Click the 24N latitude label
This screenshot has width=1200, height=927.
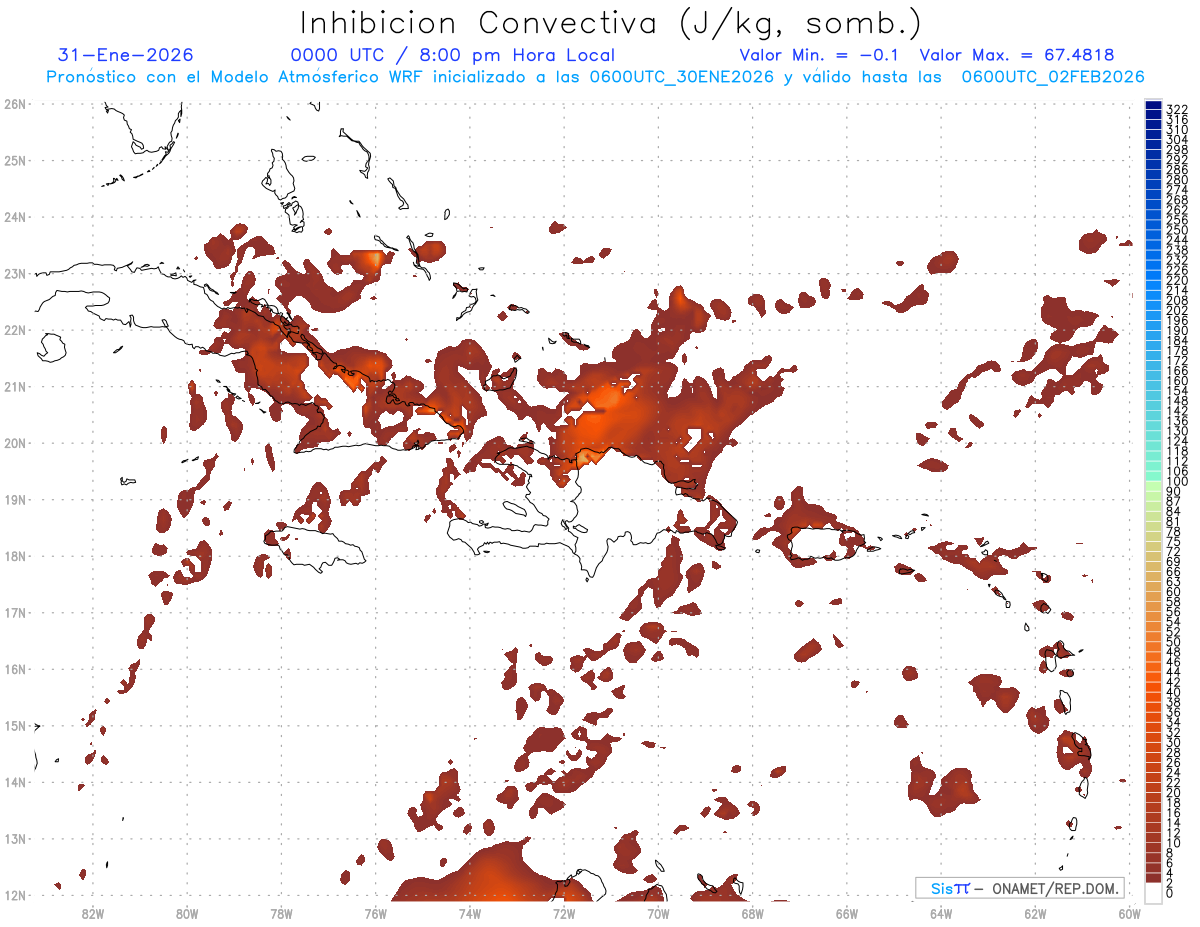coord(15,216)
